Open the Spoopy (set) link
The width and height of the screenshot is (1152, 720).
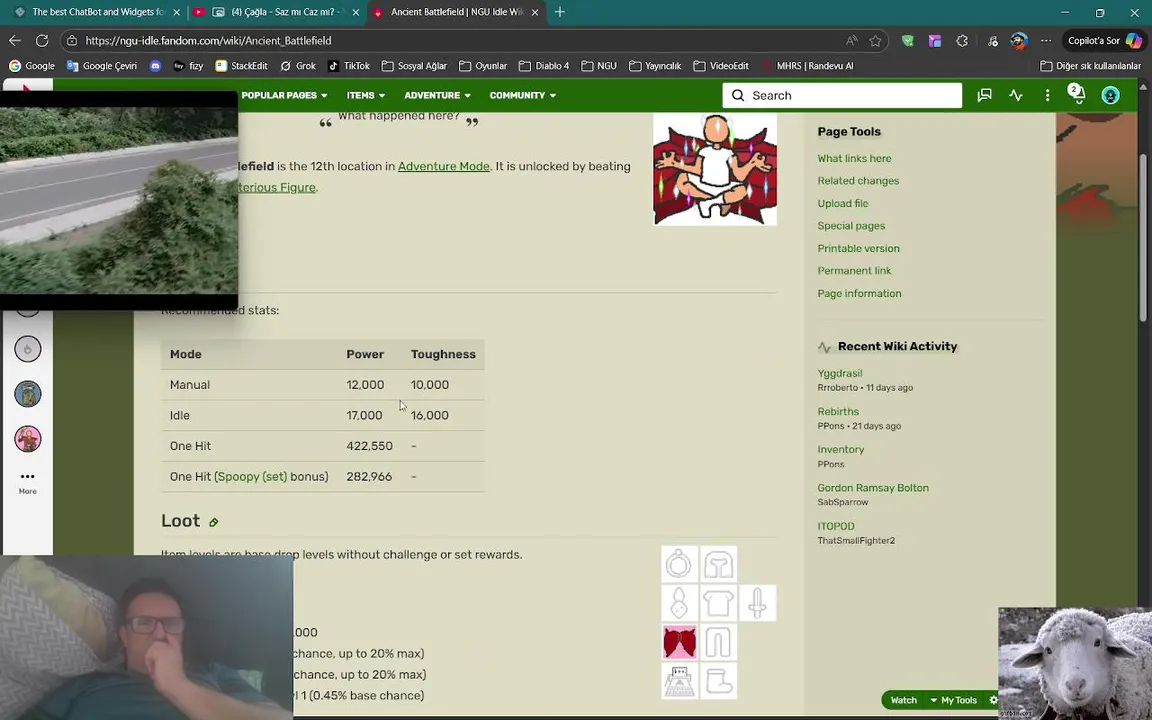coord(252,477)
